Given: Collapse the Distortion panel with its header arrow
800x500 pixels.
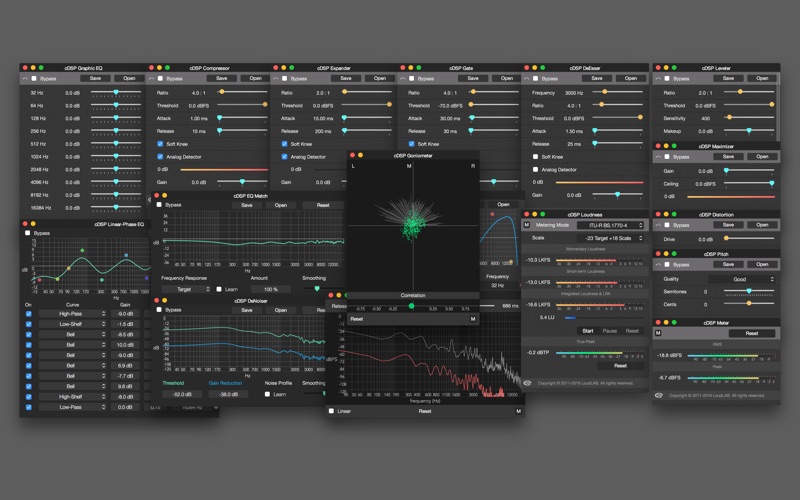Looking at the screenshot, I should [x=658, y=225].
